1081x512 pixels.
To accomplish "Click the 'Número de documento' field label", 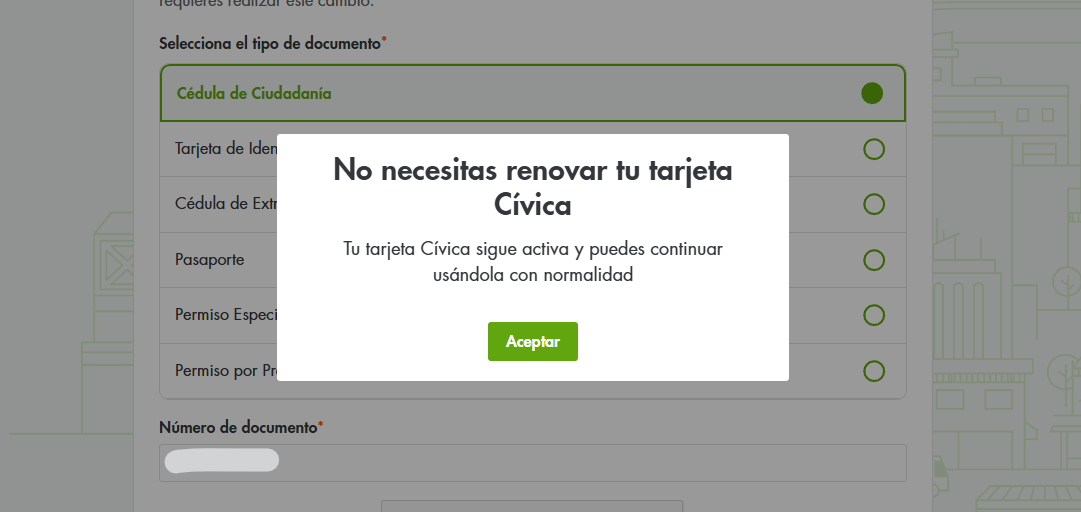I will click(x=238, y=427).
